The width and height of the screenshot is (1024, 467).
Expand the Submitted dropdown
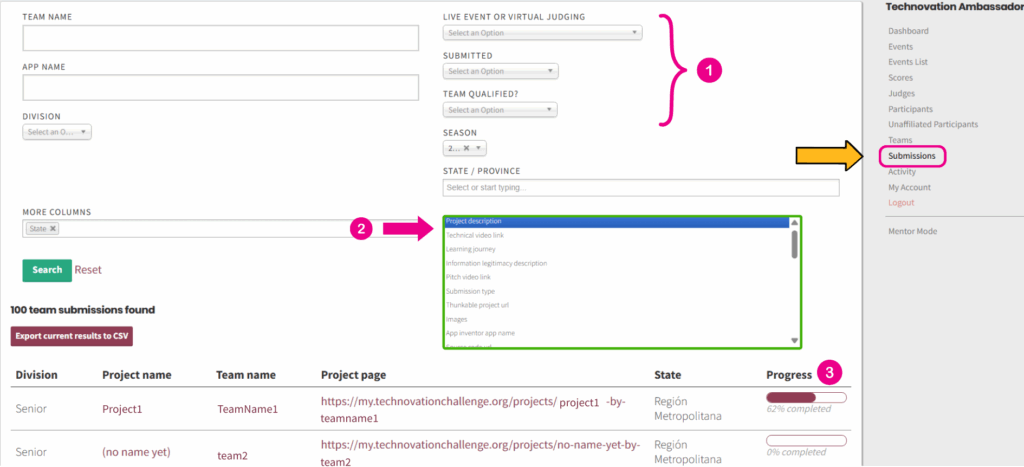500,71
